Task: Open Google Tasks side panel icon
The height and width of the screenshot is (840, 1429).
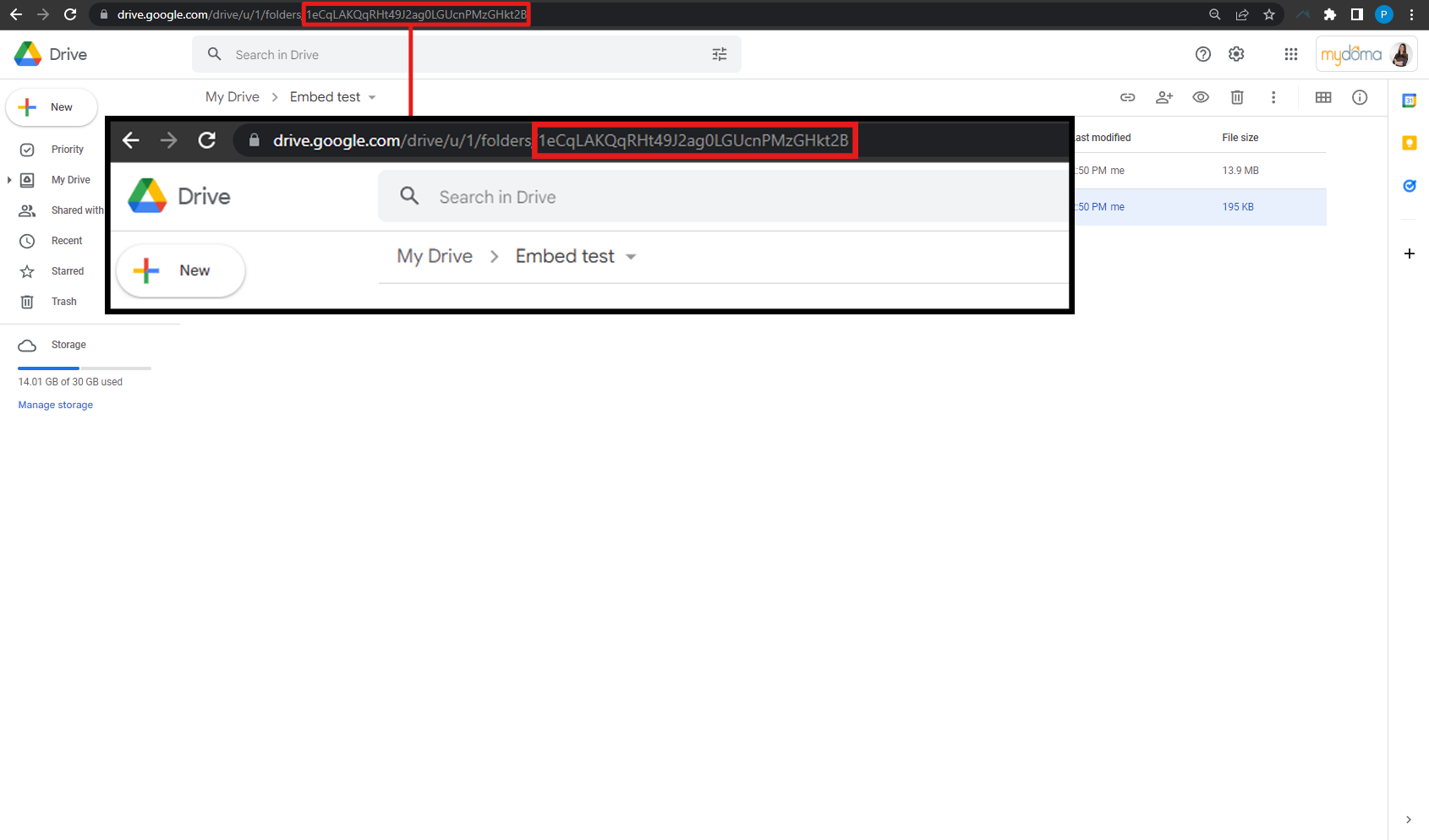Action: coord(1410,186)
